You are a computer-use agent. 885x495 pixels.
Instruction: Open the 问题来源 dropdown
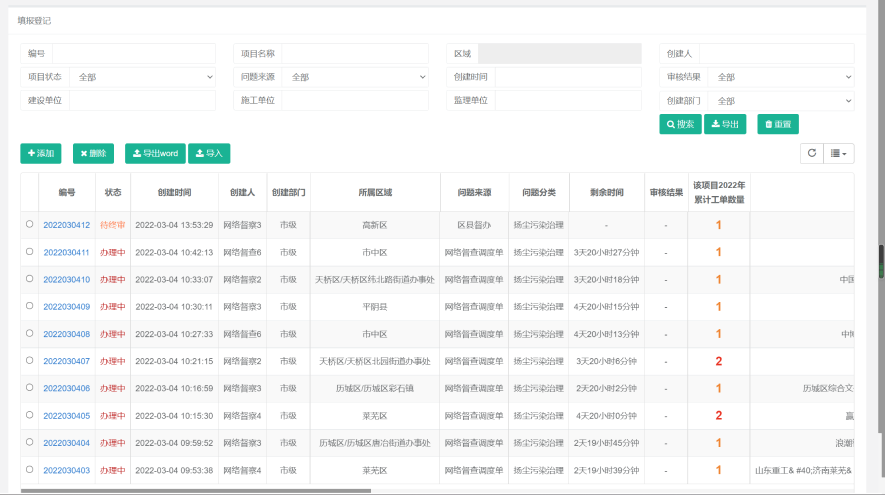pos(356,77)
